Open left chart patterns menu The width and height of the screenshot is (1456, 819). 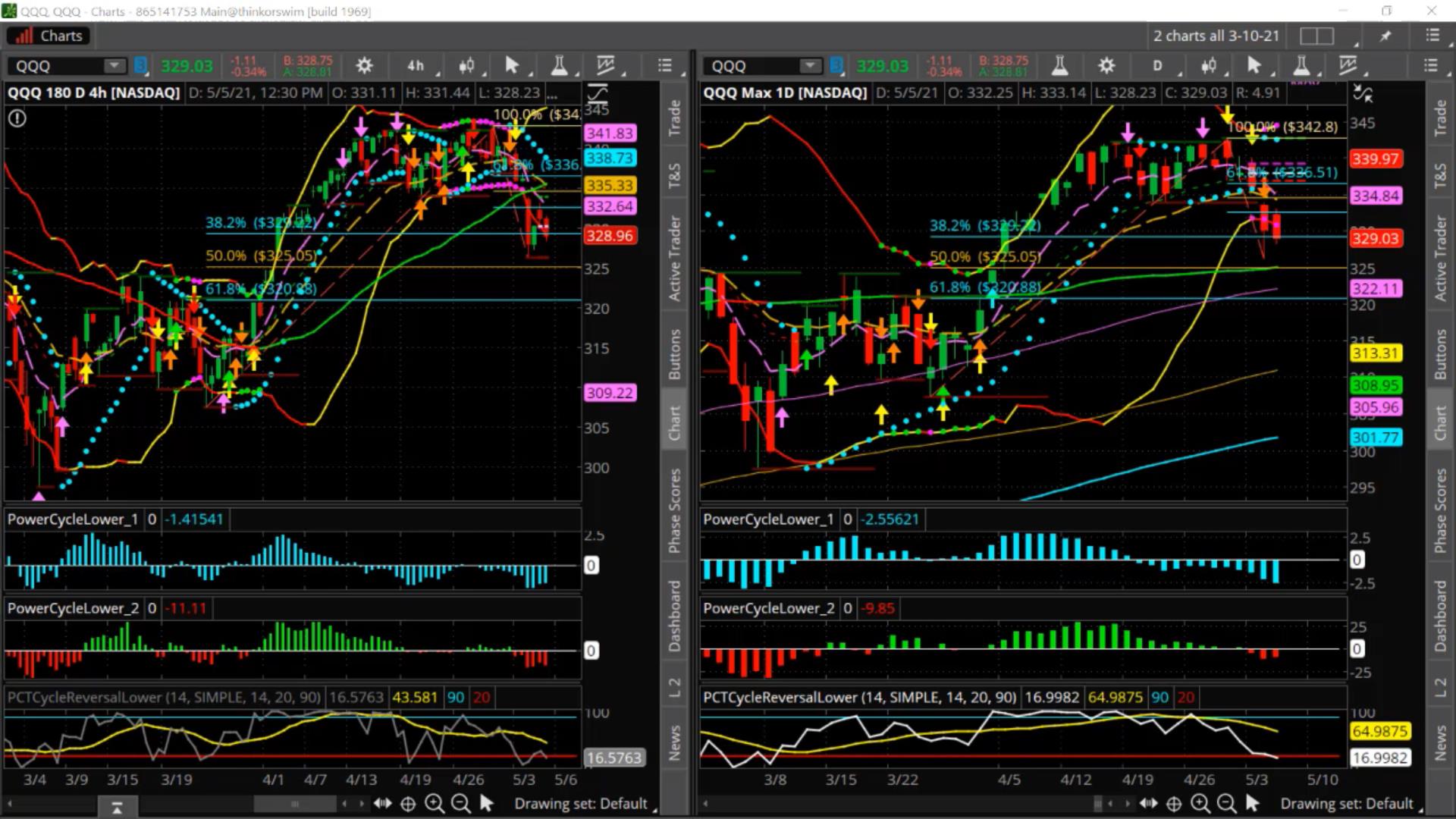606,66
